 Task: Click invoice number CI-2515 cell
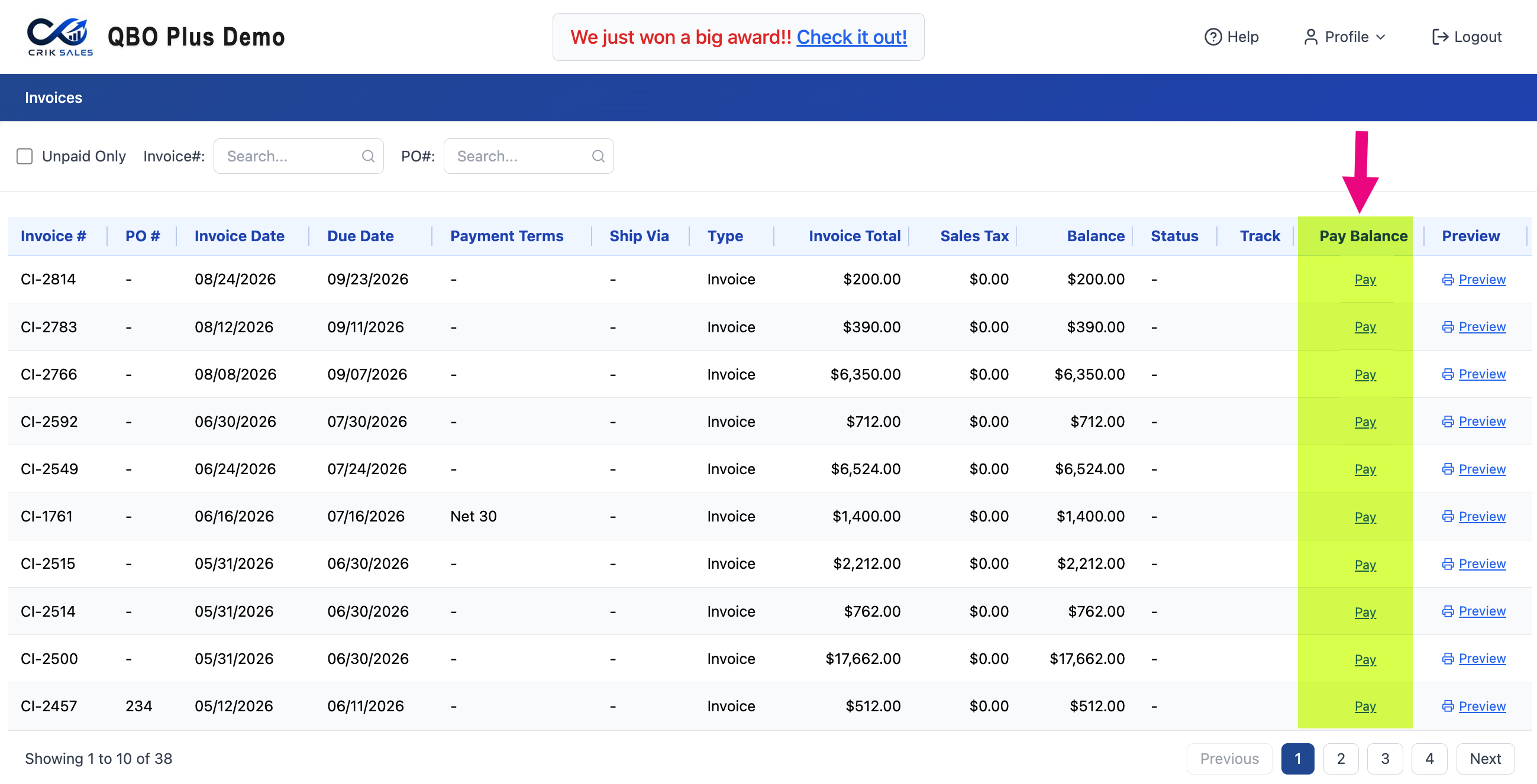pyautogui.click(x=48, y=563)
